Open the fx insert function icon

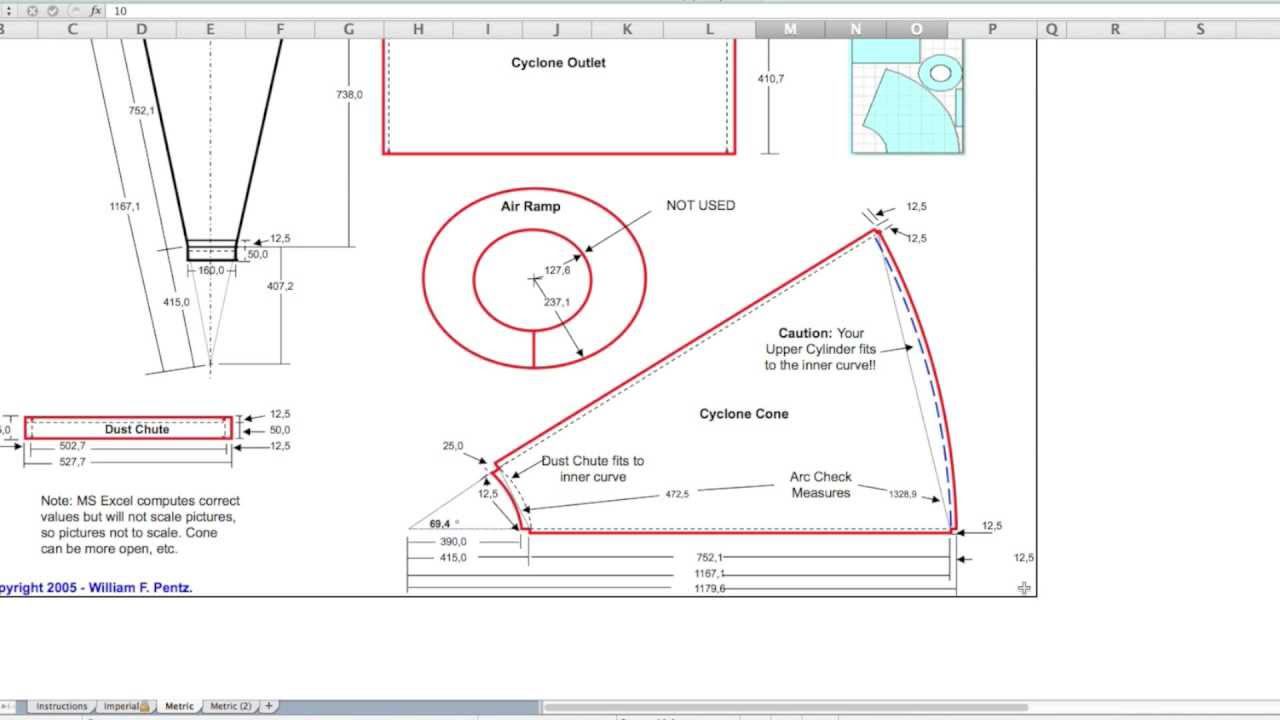pos(95,11)
